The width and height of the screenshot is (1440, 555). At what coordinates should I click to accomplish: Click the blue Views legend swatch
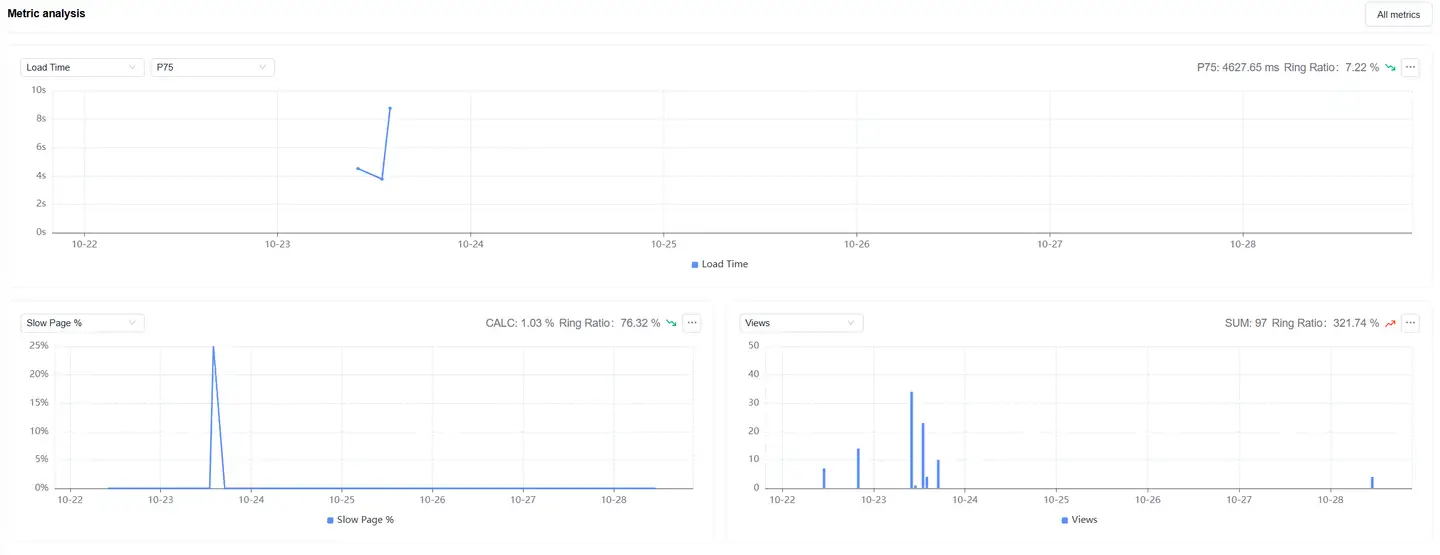point(1065,520)
